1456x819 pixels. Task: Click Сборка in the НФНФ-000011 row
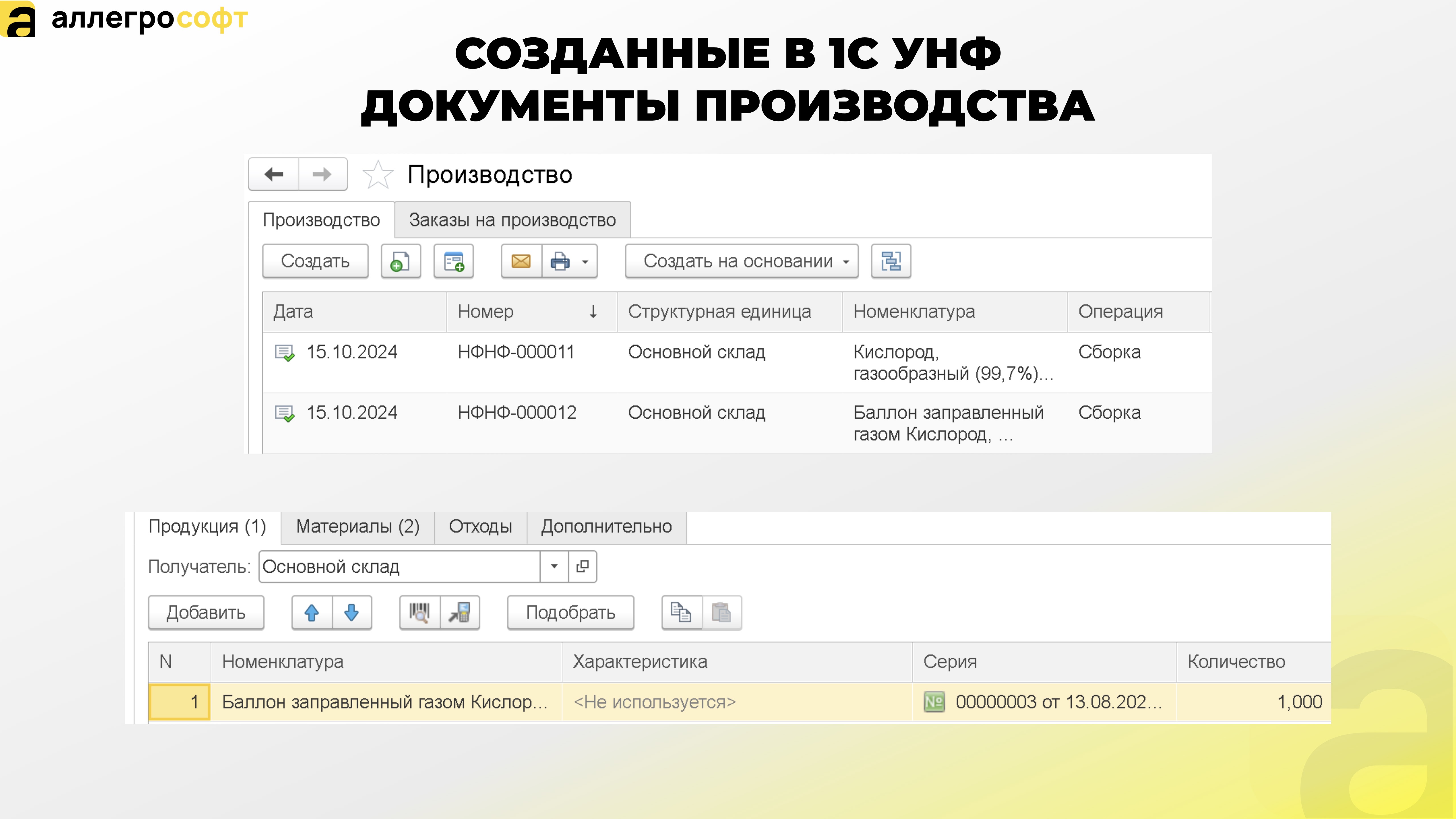[1109, 352]
